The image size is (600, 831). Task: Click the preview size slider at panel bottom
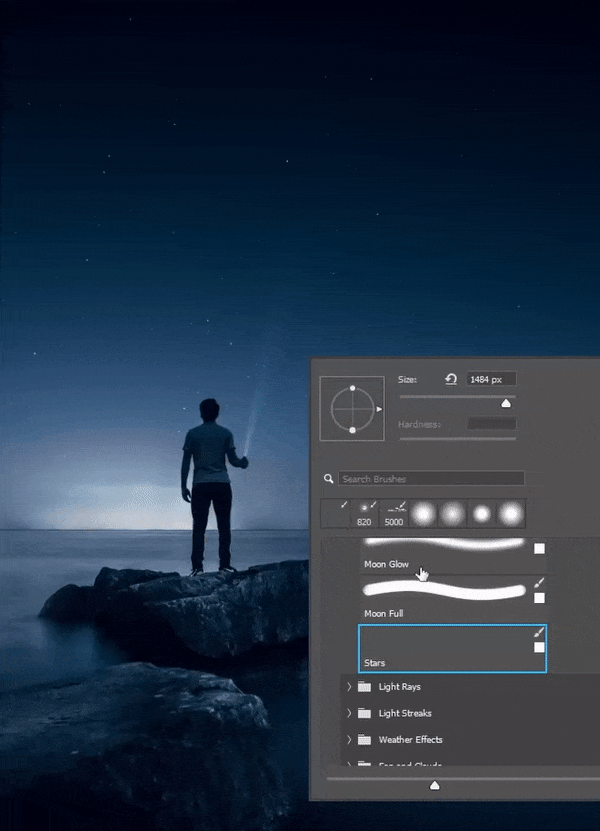(x=434, y=787)
